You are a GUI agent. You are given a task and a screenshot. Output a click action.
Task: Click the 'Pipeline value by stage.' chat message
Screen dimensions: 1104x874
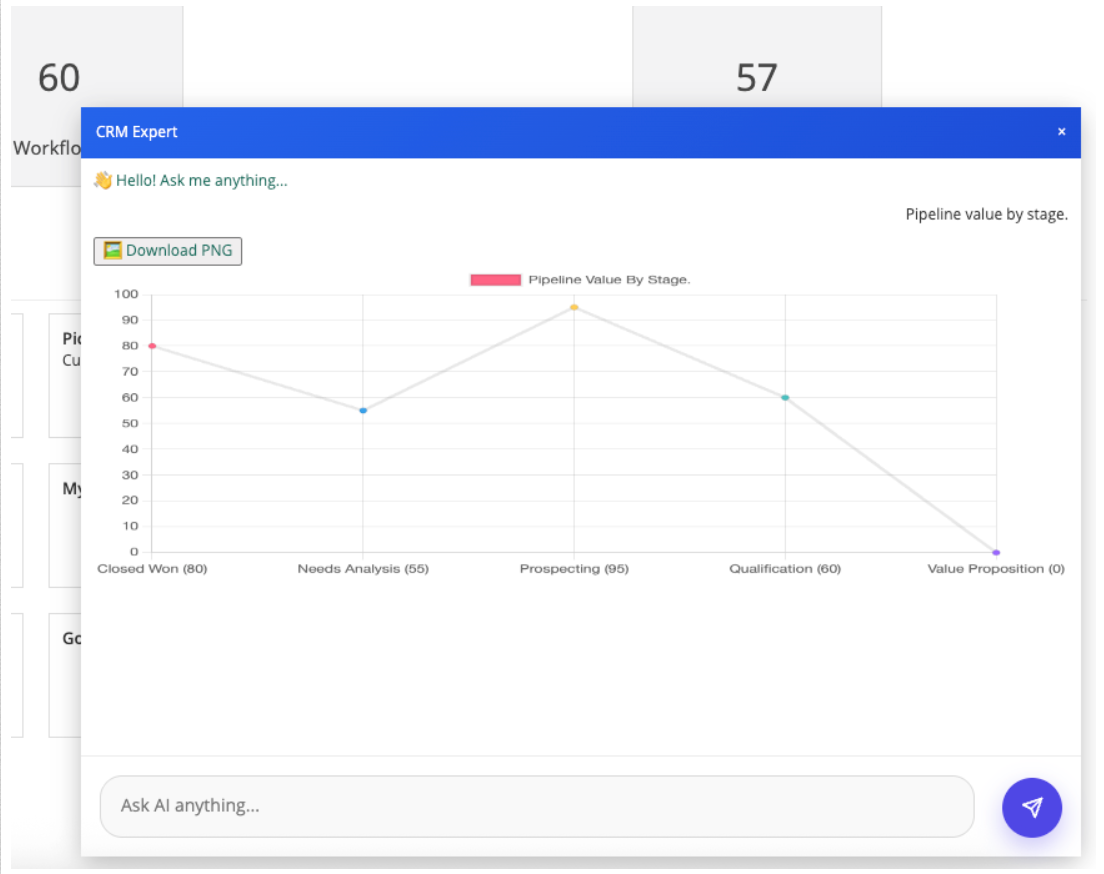point(986,214)
